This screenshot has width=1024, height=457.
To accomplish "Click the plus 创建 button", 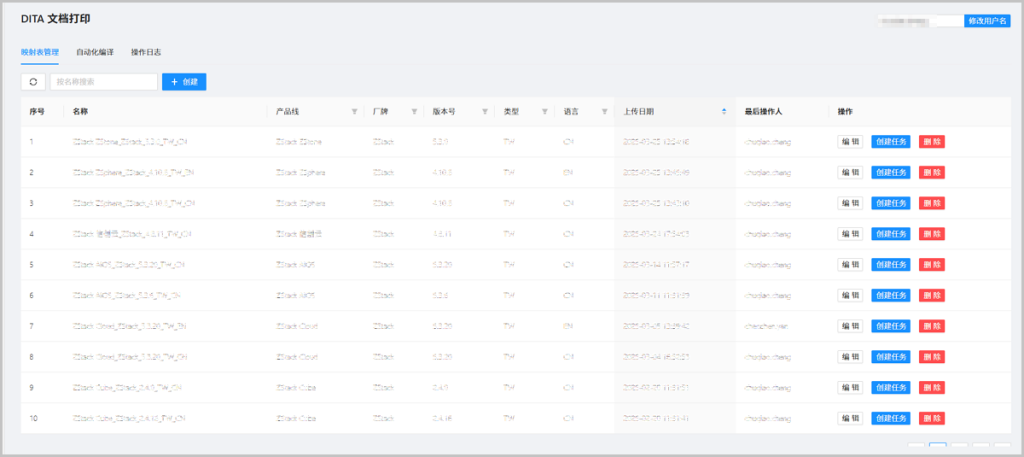I will click(184, 82).
